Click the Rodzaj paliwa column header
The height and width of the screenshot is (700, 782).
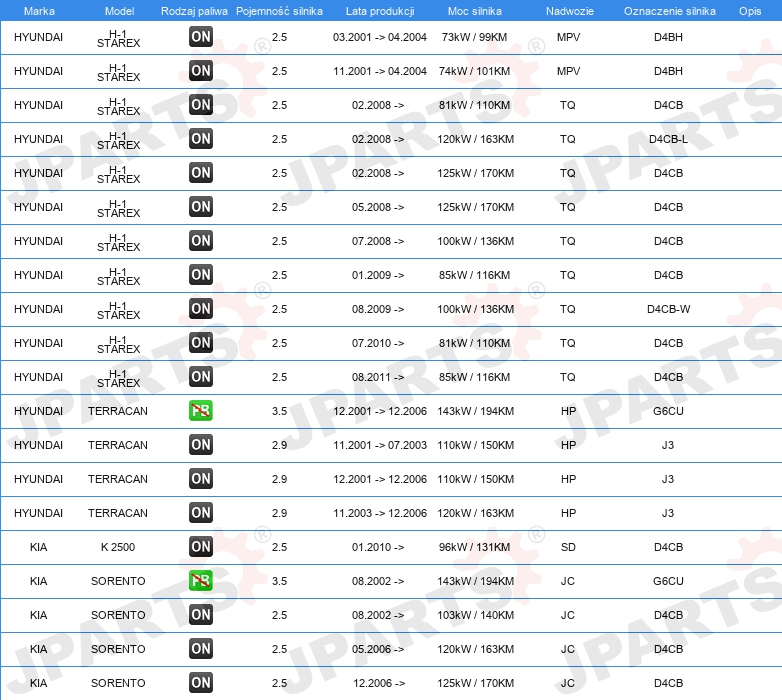[x=194, y=11]
